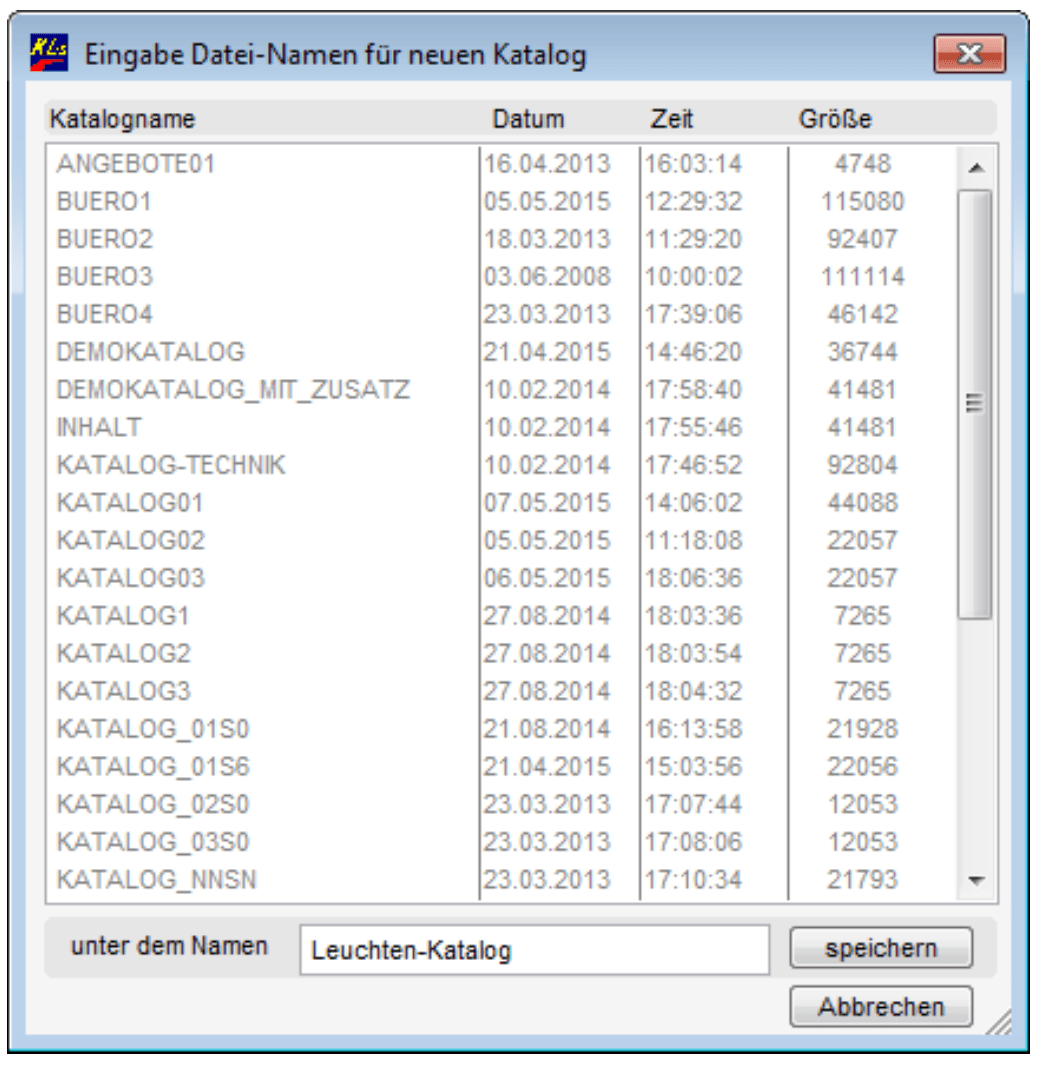
Task: Click the size value 44088
Action: pos(862,503)
